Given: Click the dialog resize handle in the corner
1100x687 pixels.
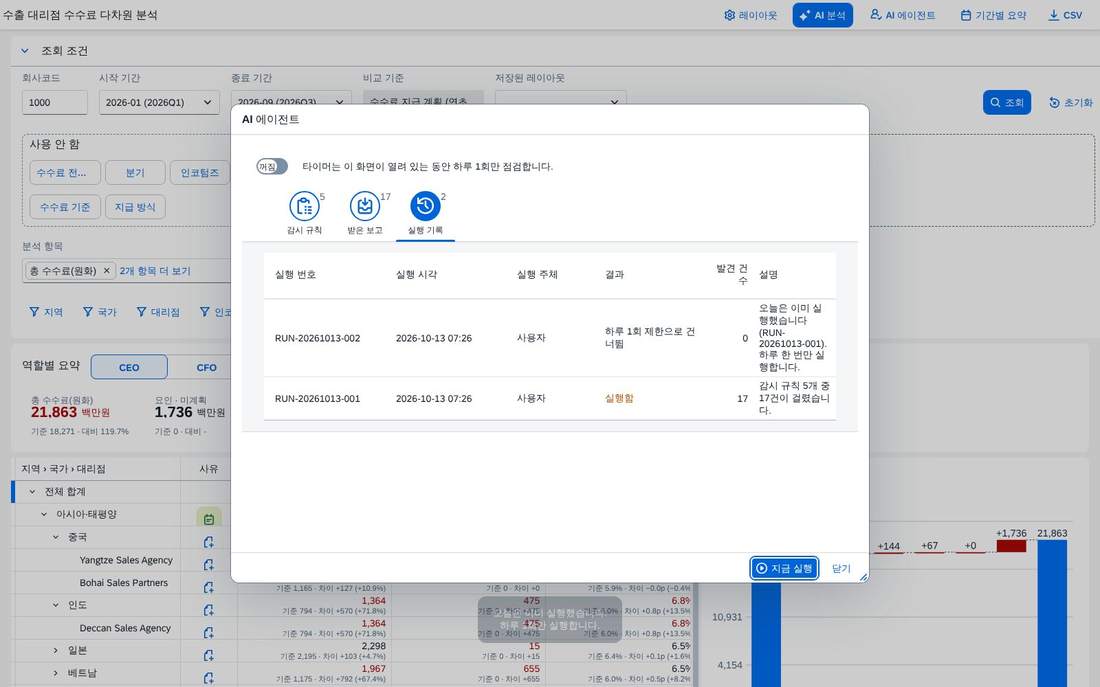Looking at the screenshot, I should 864,577.
